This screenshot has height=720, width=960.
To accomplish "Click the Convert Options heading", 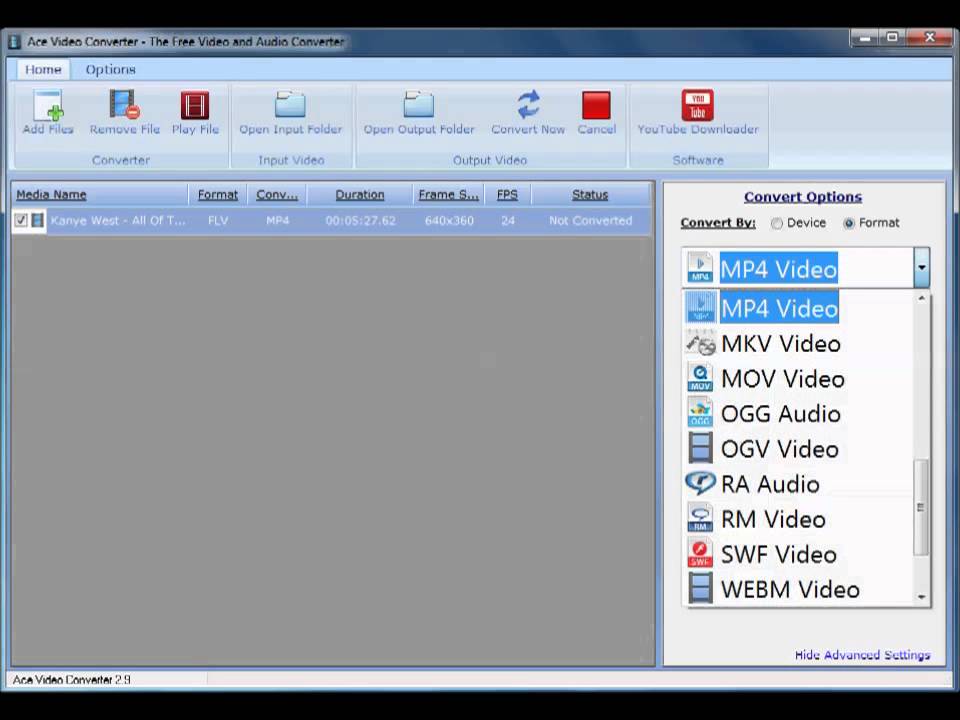I will pos(803,197).
